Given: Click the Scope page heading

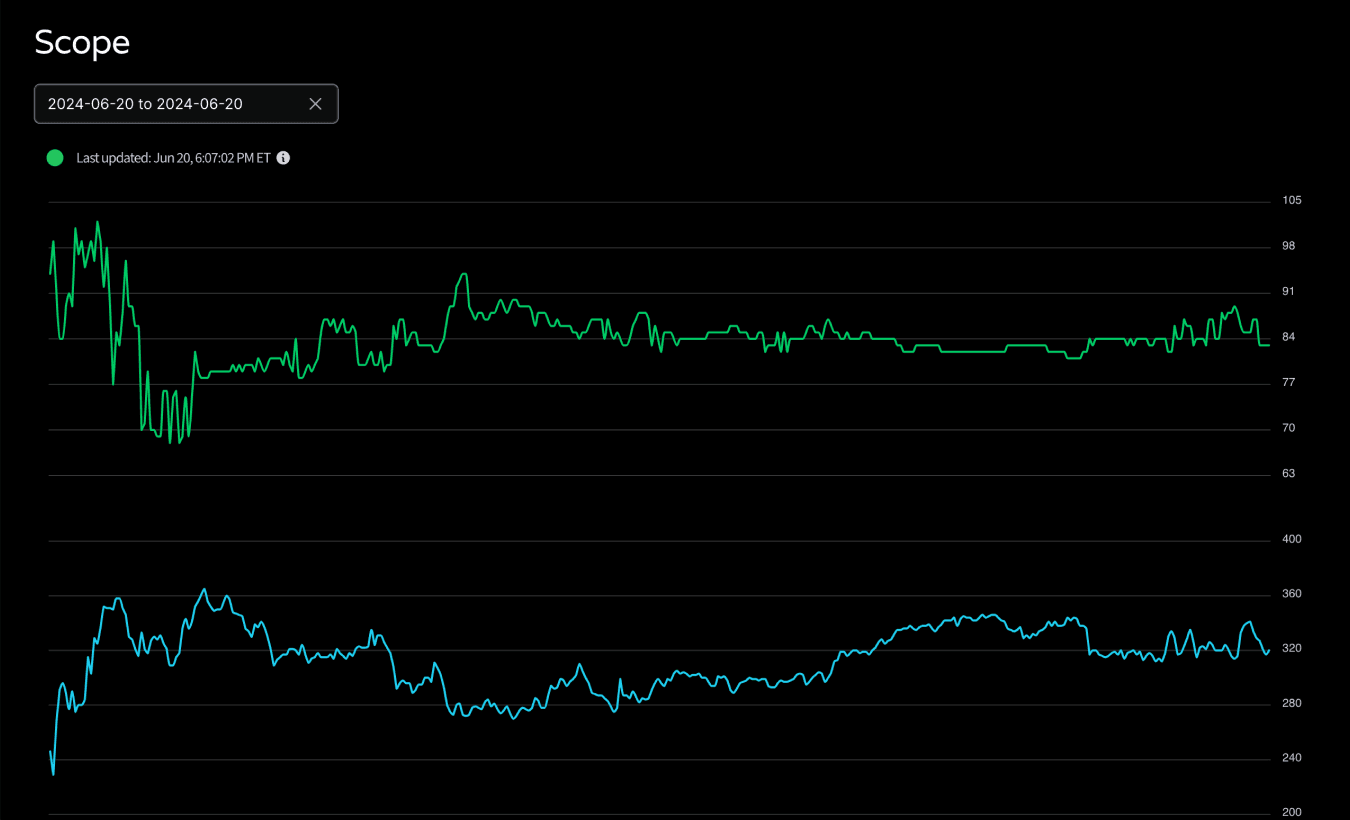Looking at the screenshot, I should click(x=82, y=42).
